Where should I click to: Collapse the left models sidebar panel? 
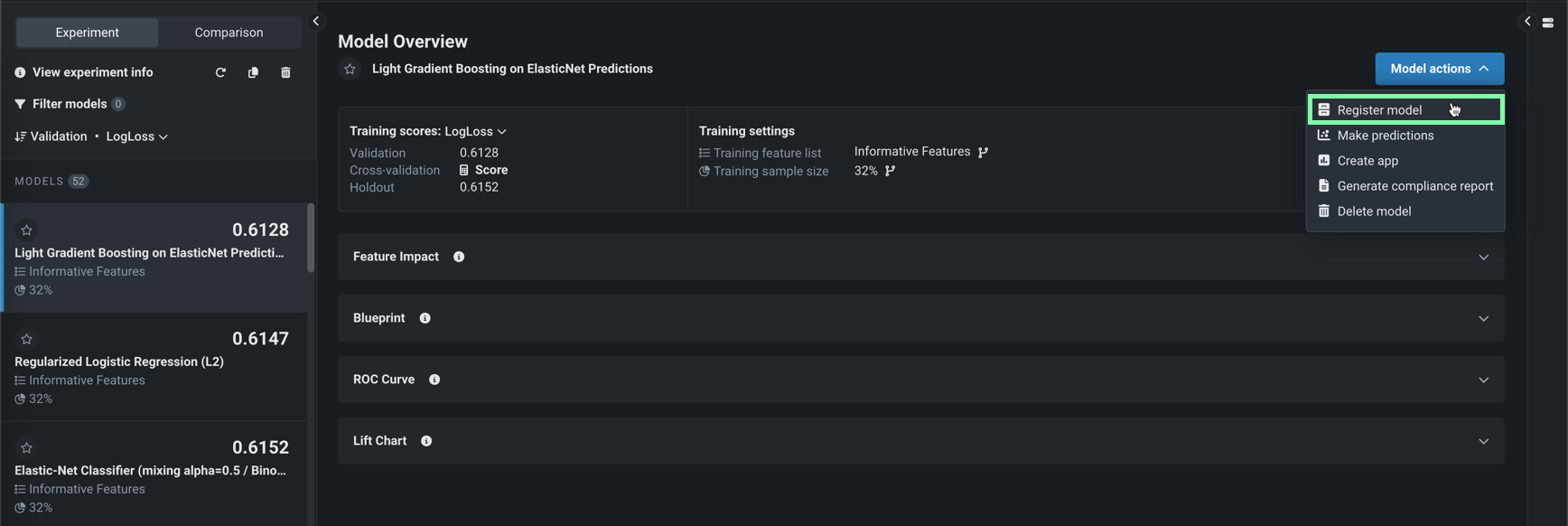(x=316, y=21)
